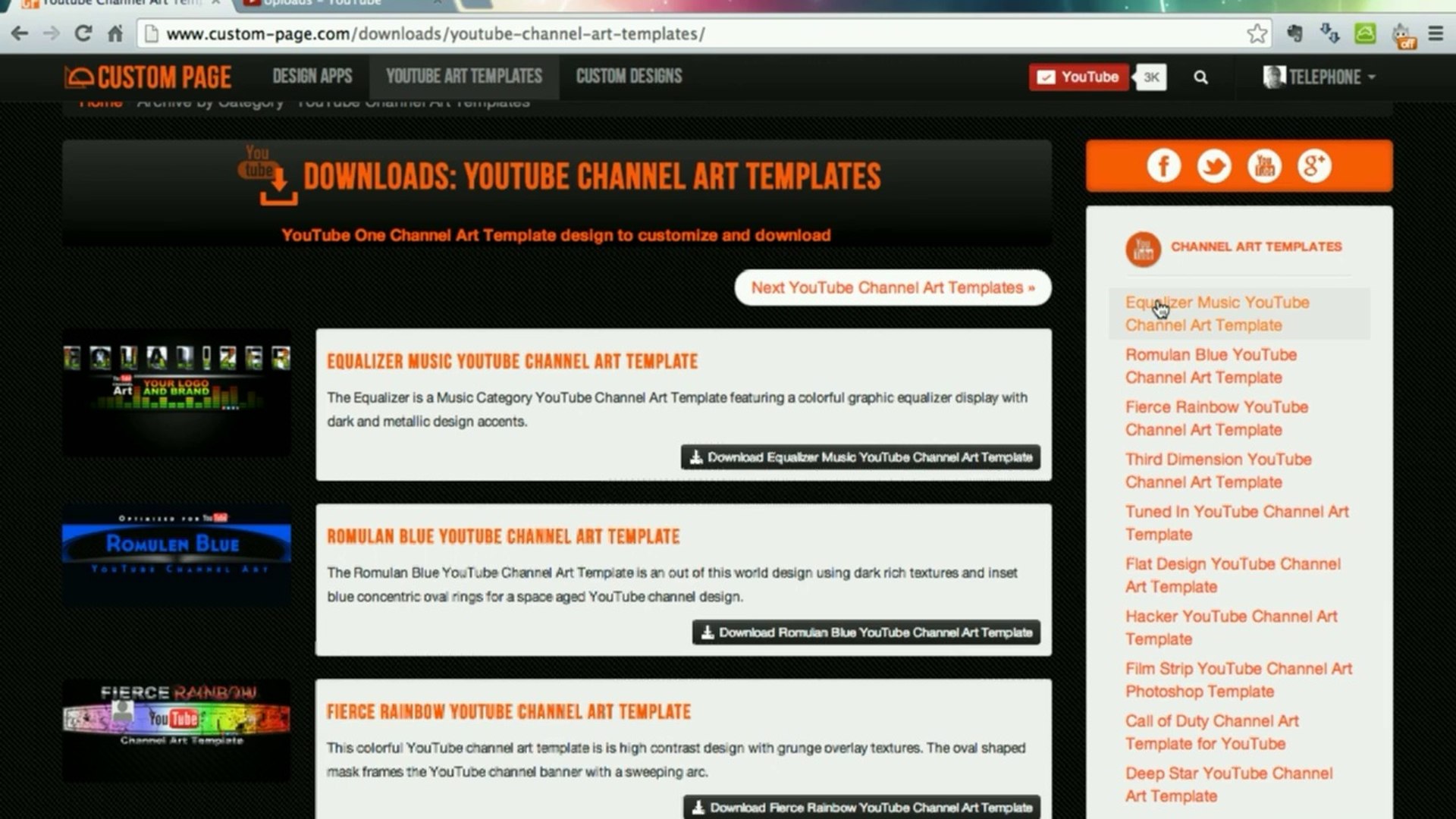Open Design Apps menu item

point(312,77)
